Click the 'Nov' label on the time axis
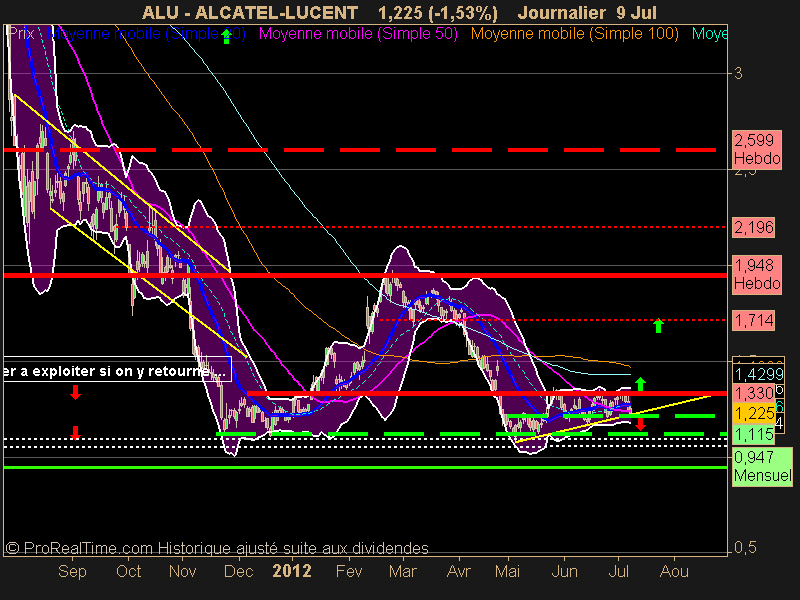800x600 pixels. coord(183,571)
